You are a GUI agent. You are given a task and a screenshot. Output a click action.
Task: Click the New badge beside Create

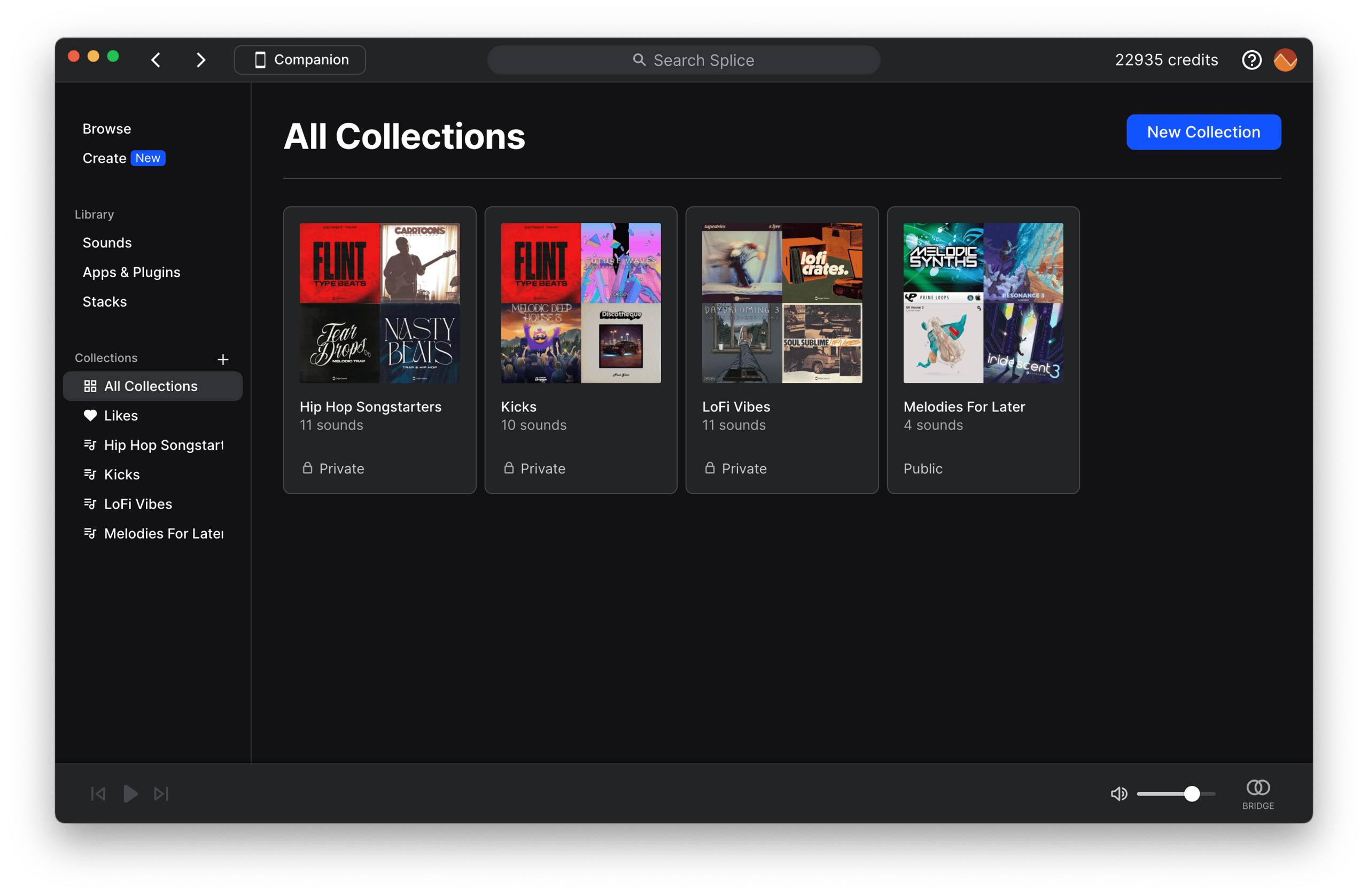point(147,158)
